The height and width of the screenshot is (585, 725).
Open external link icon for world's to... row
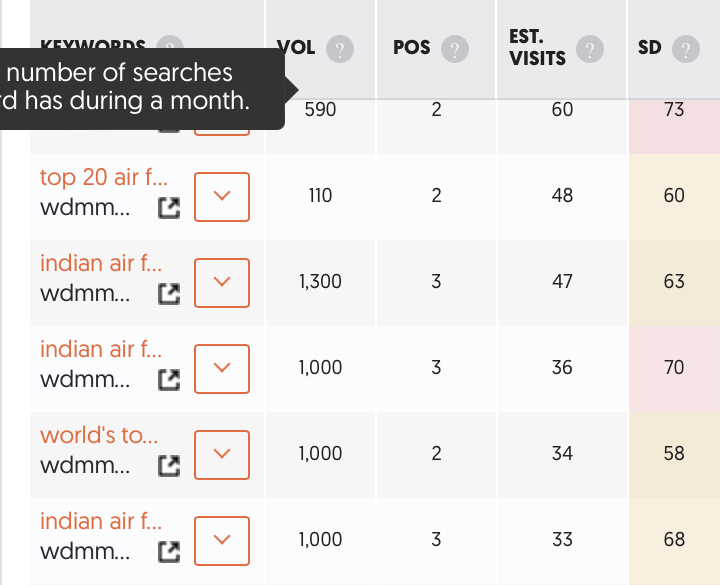coord(169,466)
